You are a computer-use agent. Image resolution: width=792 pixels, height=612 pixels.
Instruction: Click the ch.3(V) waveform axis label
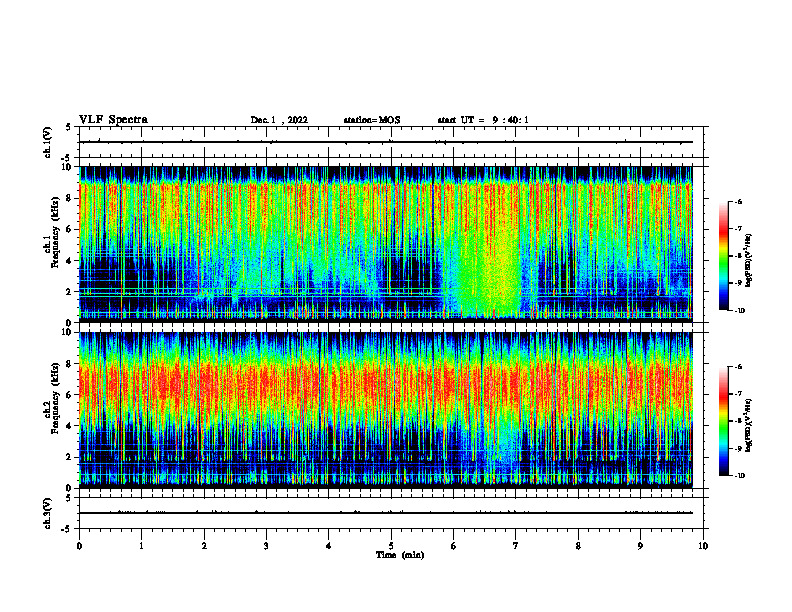coord(48,514)
